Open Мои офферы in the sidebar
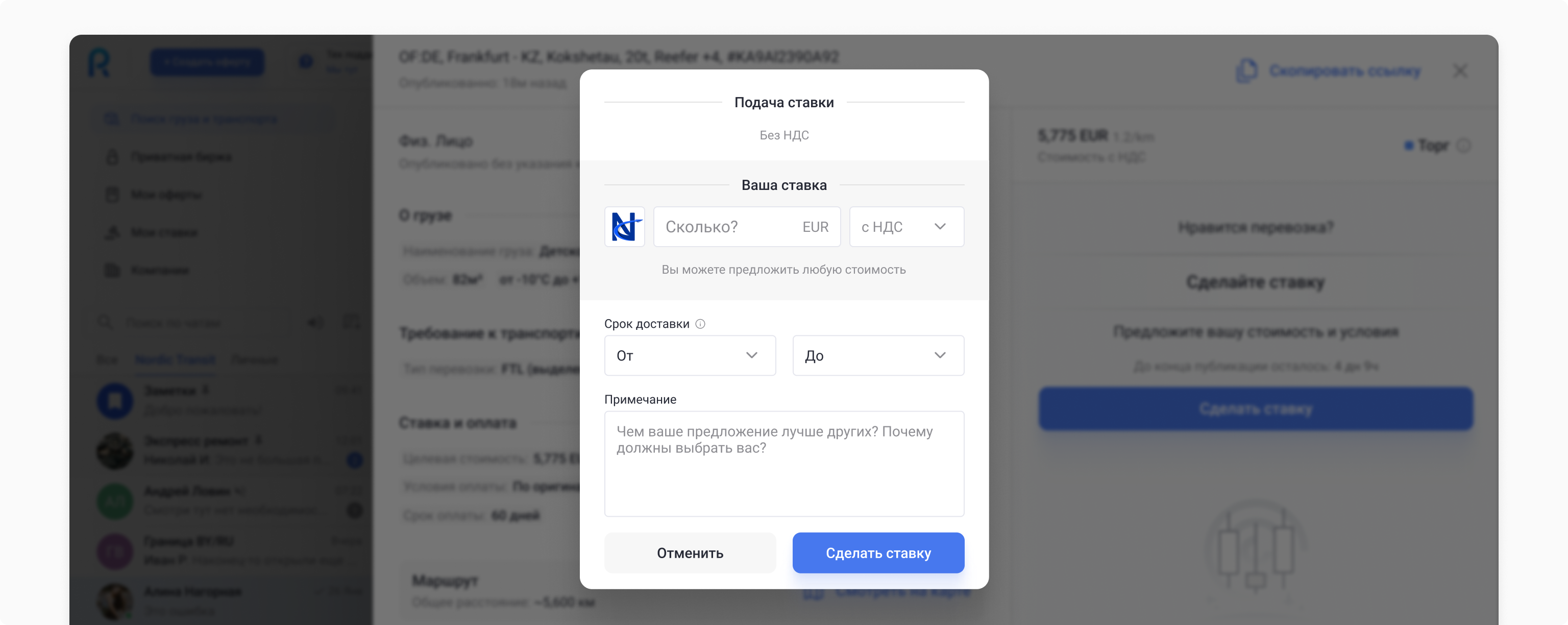 (166, 195)
